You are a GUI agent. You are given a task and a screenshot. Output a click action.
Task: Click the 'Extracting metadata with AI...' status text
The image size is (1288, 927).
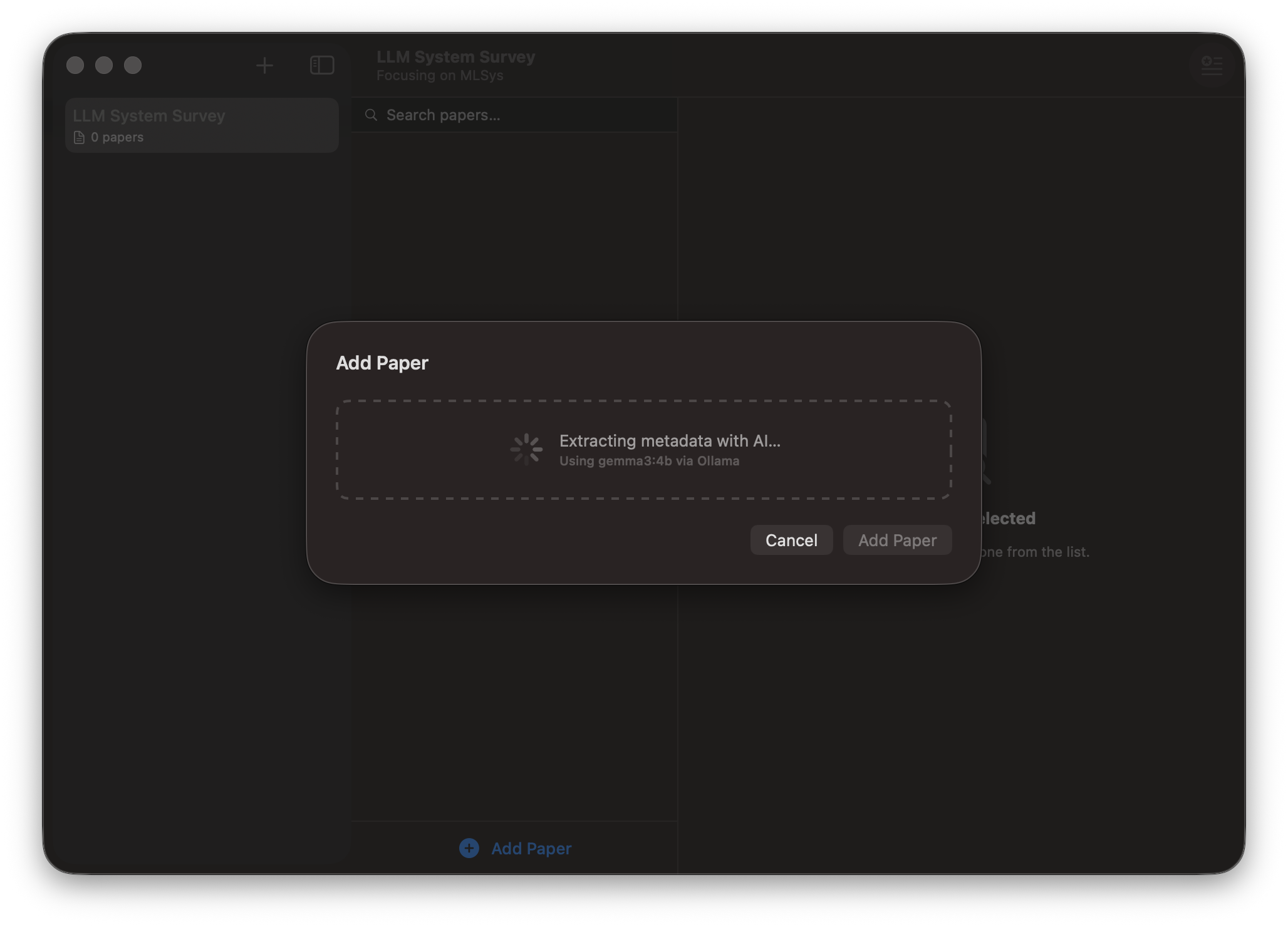pos(670,440)
